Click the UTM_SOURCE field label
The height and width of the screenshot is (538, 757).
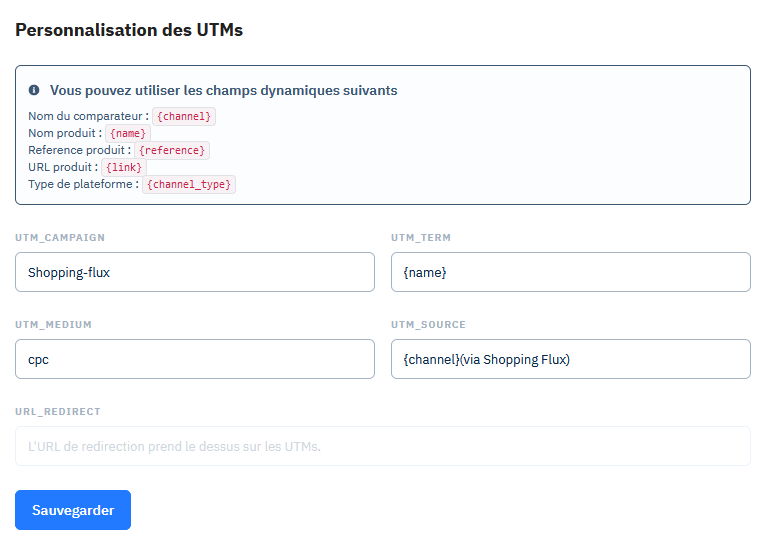pyautogui.click(x=428, y=325)
